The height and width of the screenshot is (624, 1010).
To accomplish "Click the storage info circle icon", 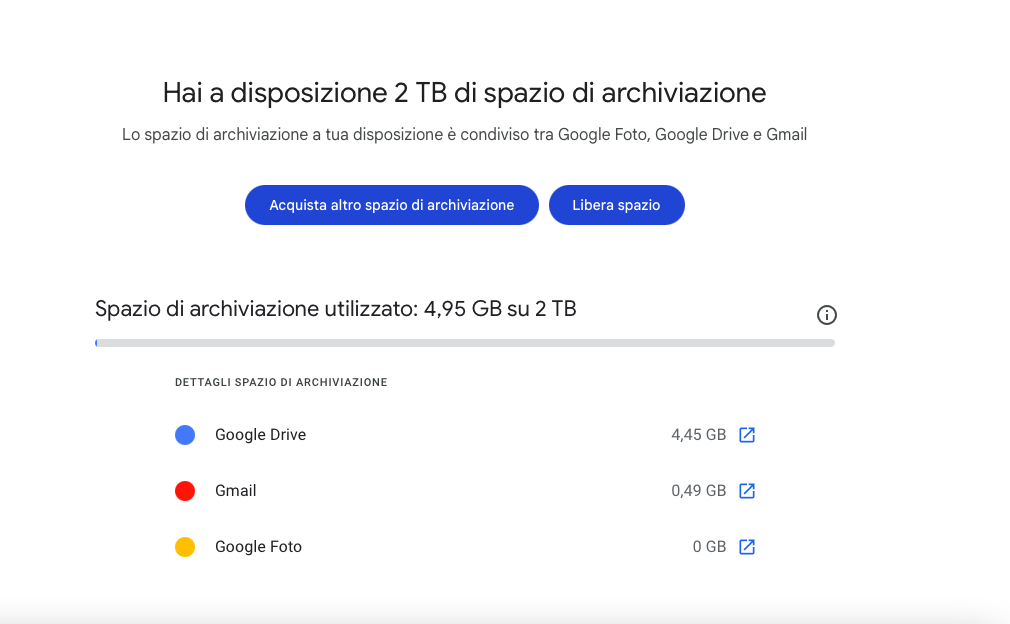I will 826,315.
